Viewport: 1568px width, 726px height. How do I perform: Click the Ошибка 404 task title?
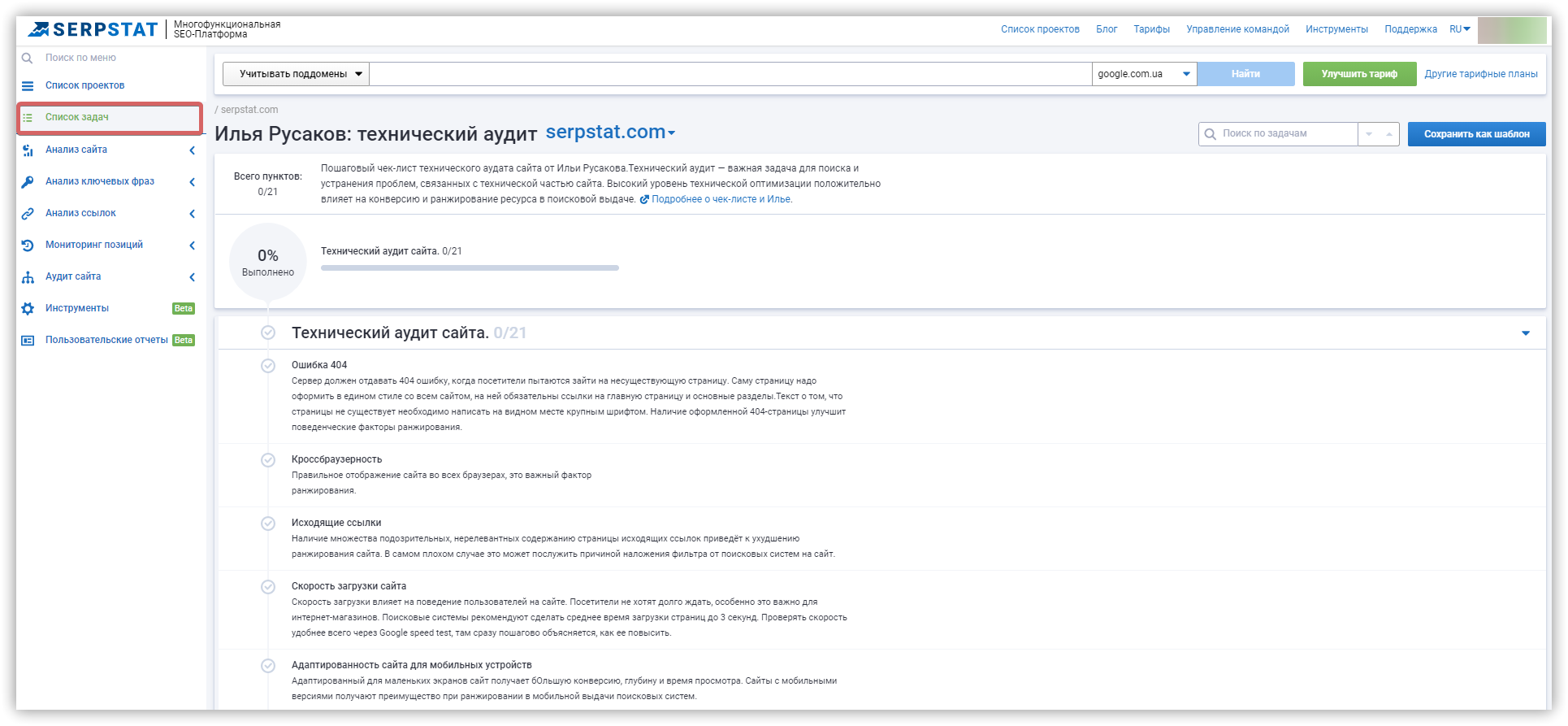(319, 365)
